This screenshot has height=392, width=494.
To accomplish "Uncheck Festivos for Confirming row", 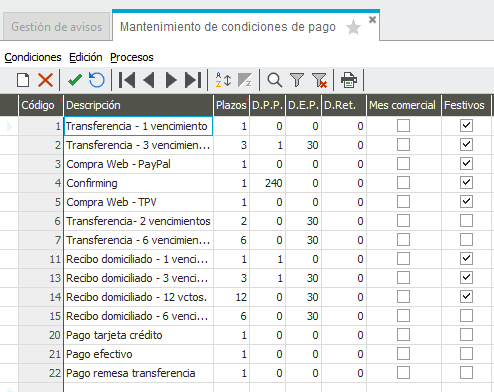I will (466, 183).
